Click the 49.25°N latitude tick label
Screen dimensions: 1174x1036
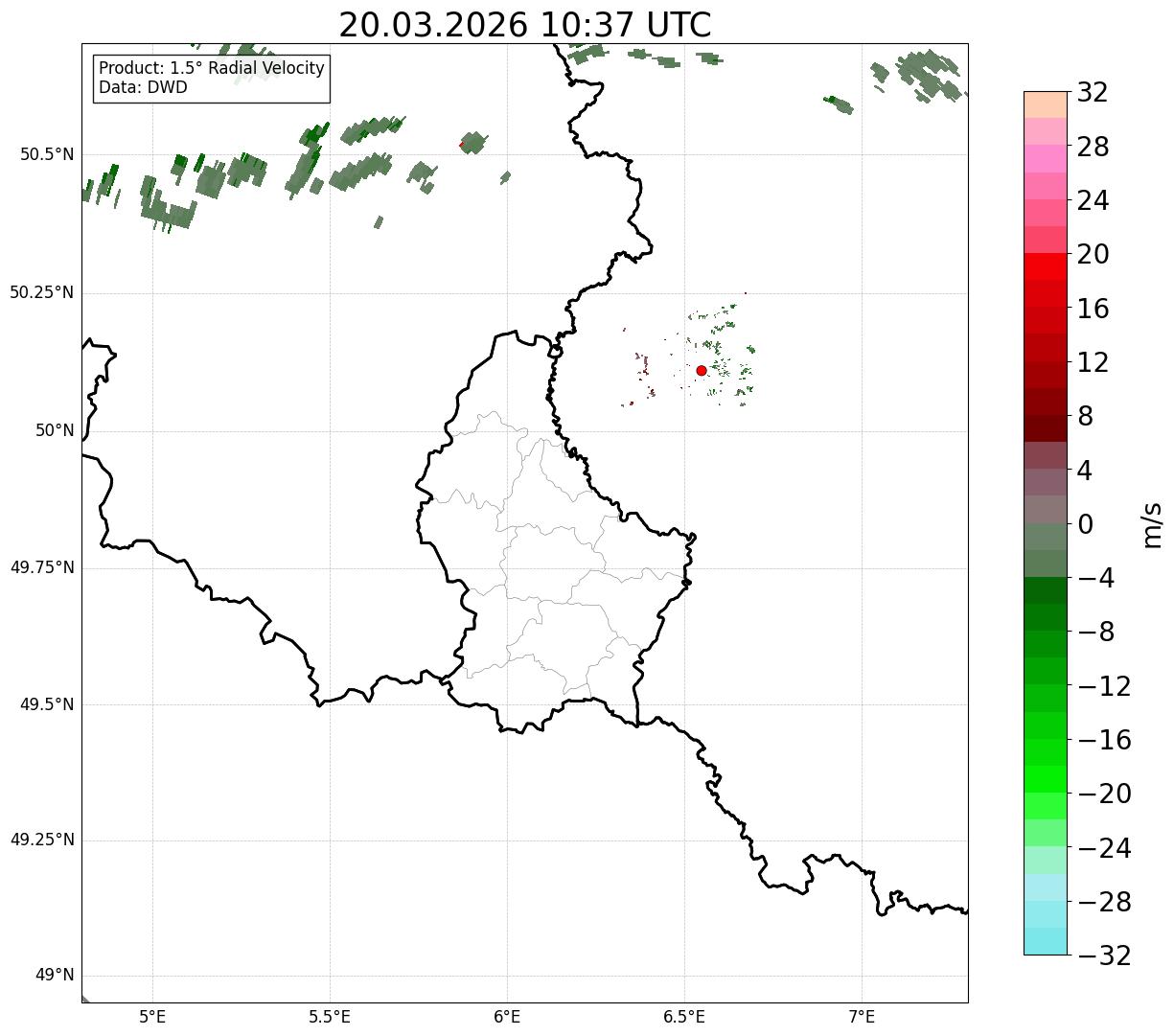point(41,840)
